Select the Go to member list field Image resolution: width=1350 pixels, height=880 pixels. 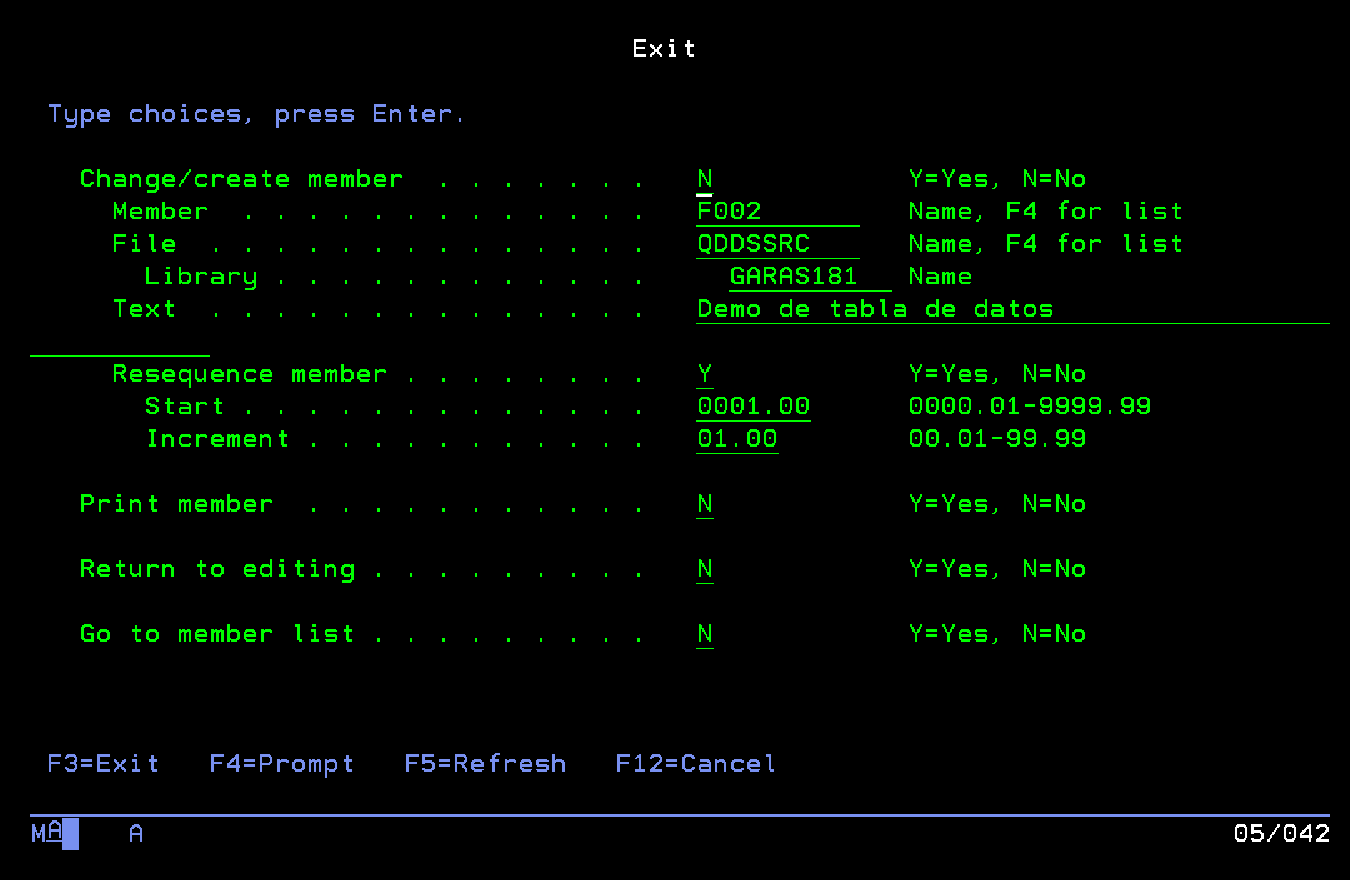[x=705, y=634]
